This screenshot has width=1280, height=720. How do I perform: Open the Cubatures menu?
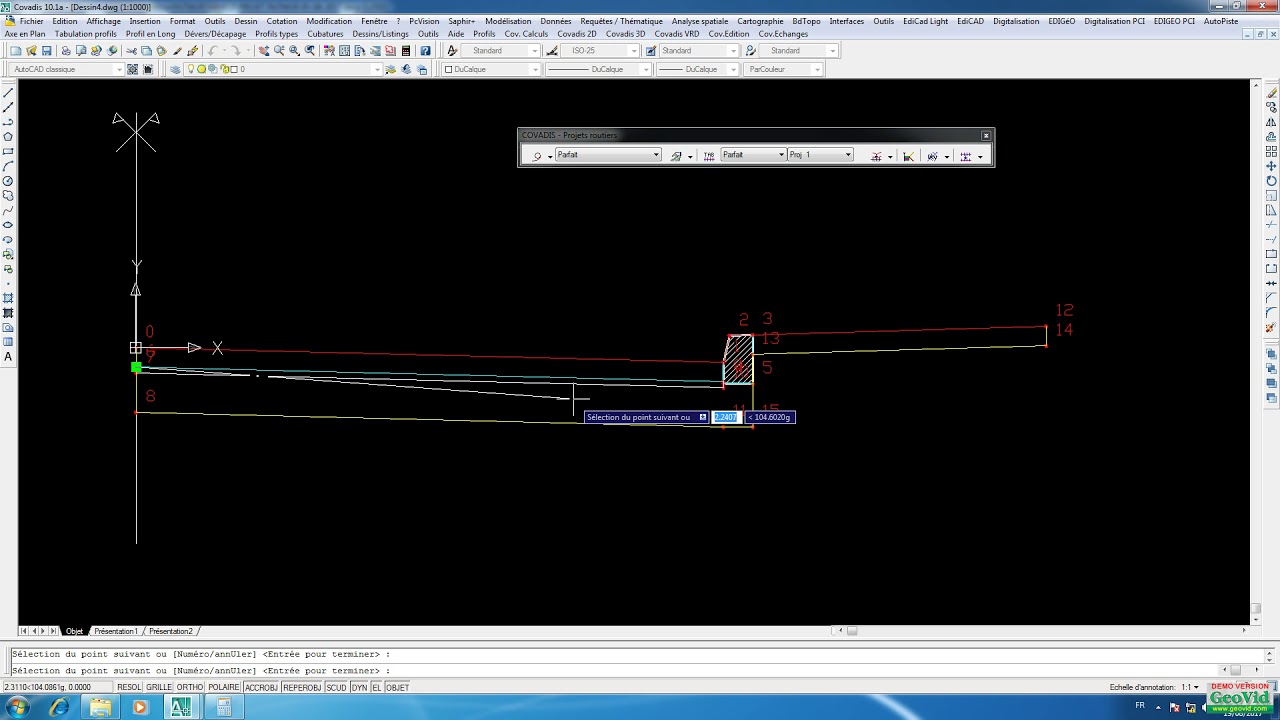click(x=325, y=34)
